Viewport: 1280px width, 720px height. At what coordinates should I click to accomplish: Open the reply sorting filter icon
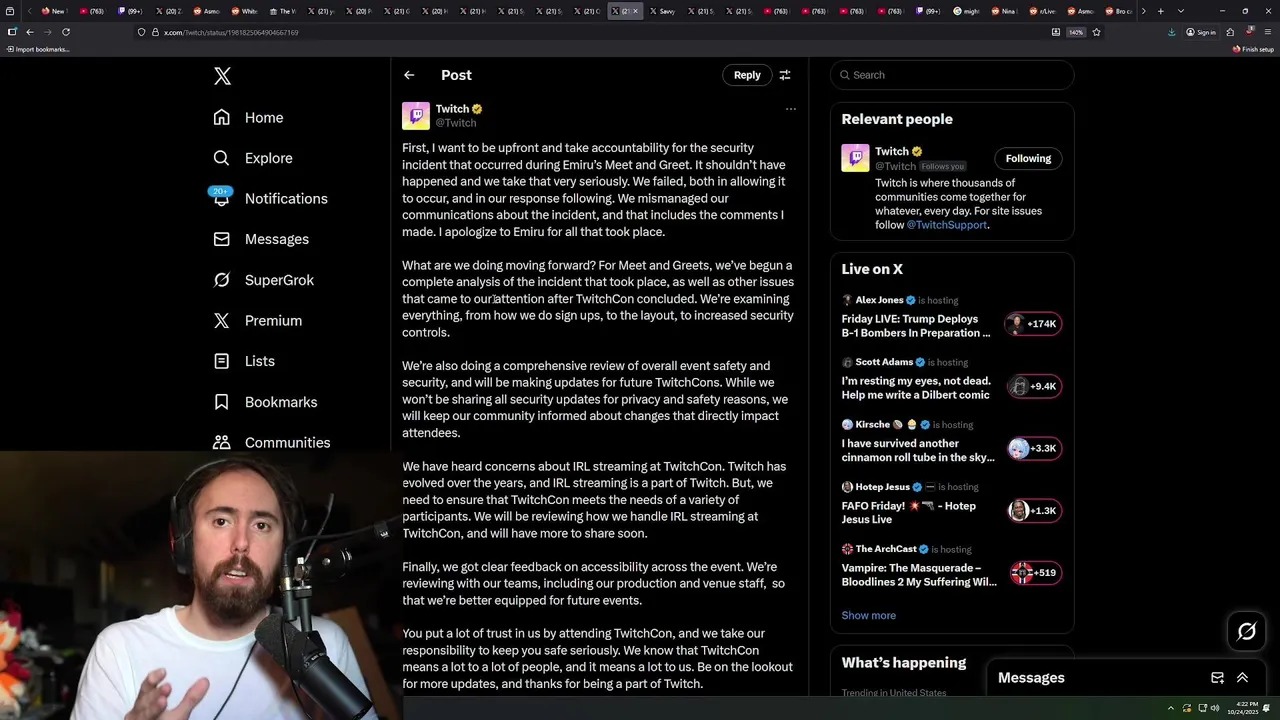tap(785, 75)
